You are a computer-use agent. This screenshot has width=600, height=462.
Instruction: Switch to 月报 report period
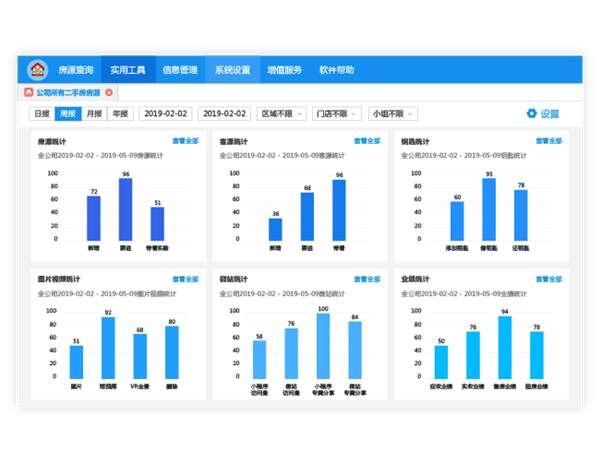coord(93,114)
